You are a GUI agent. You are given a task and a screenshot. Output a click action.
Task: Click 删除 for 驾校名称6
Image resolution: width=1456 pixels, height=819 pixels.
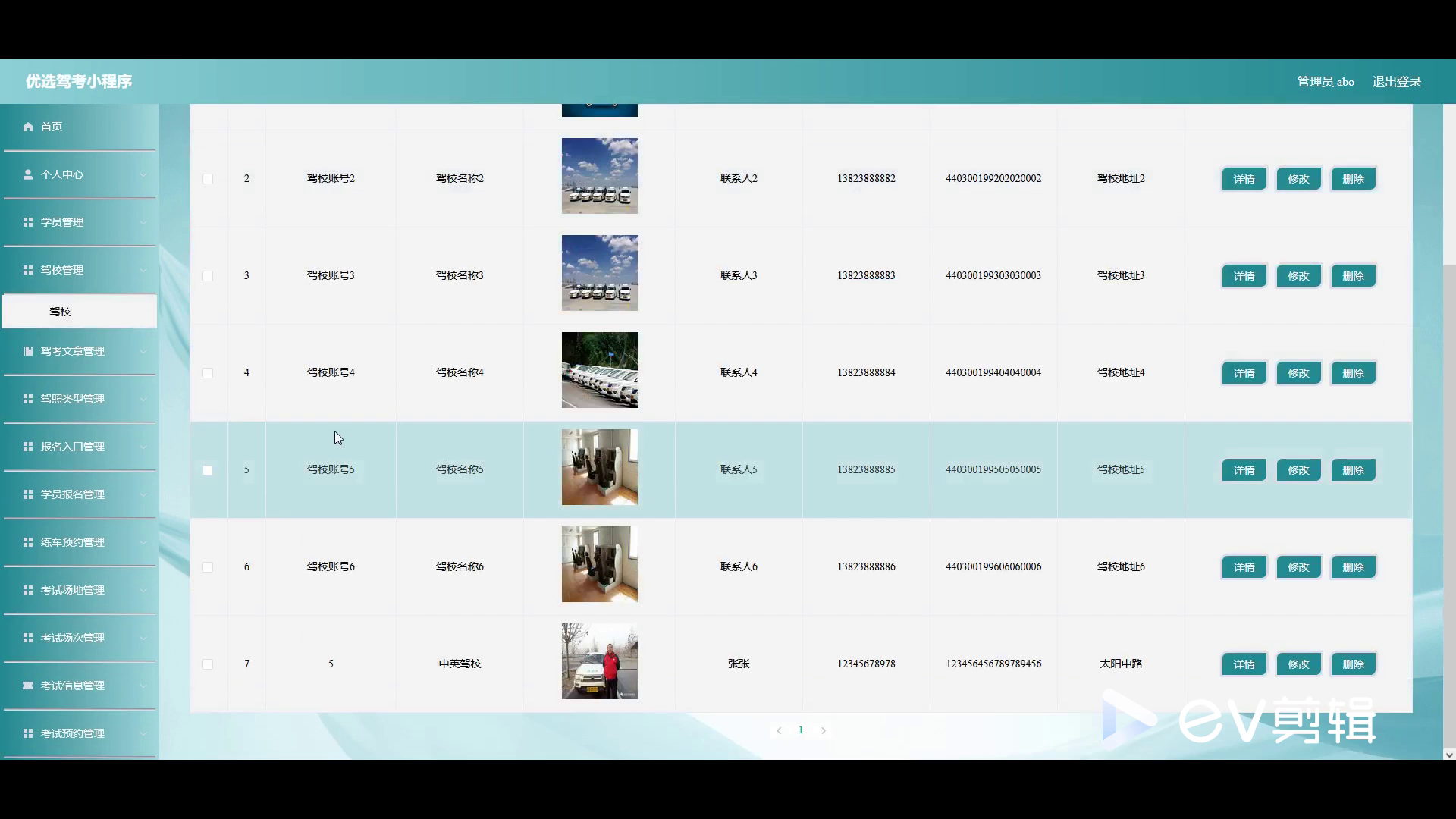tap(1353, 567)
